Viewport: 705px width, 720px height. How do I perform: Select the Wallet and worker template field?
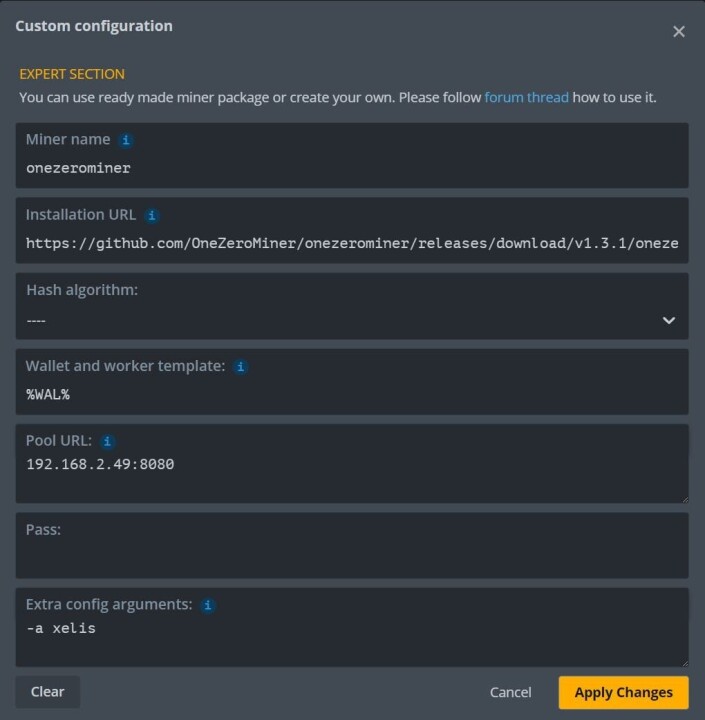[x=352, y=382]
